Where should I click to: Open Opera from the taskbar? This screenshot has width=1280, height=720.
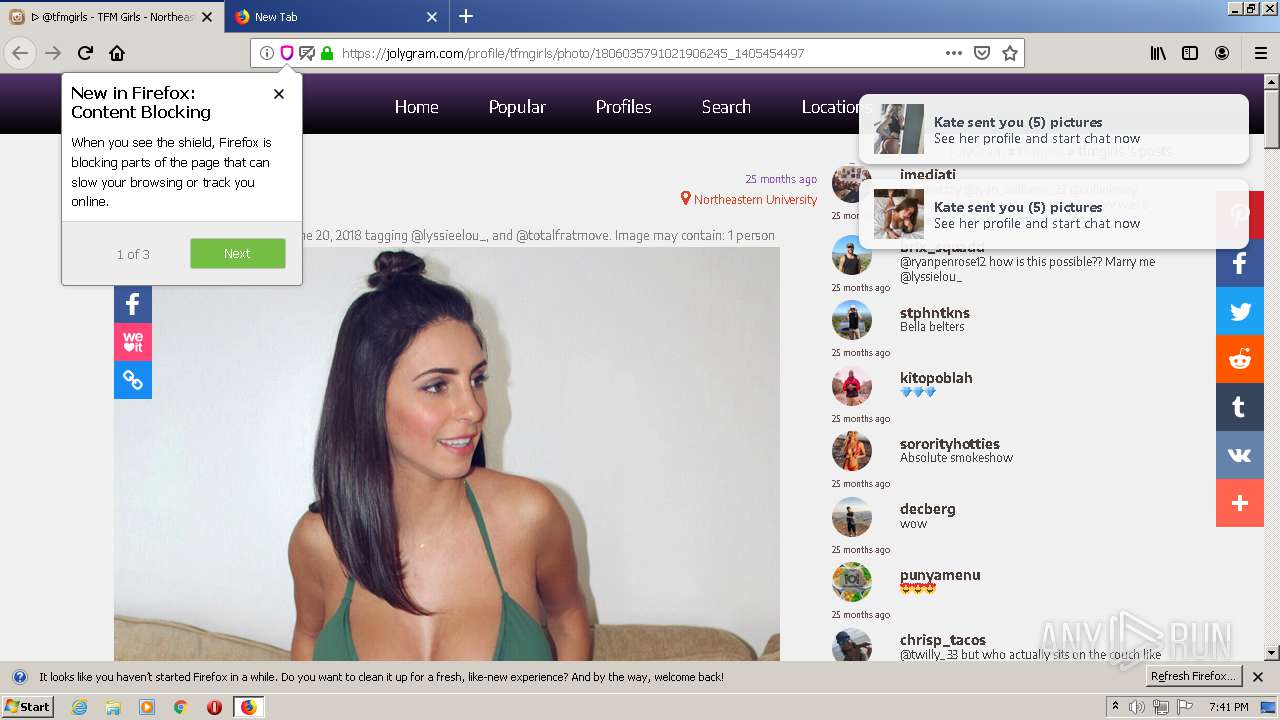(x=214, y=707)
